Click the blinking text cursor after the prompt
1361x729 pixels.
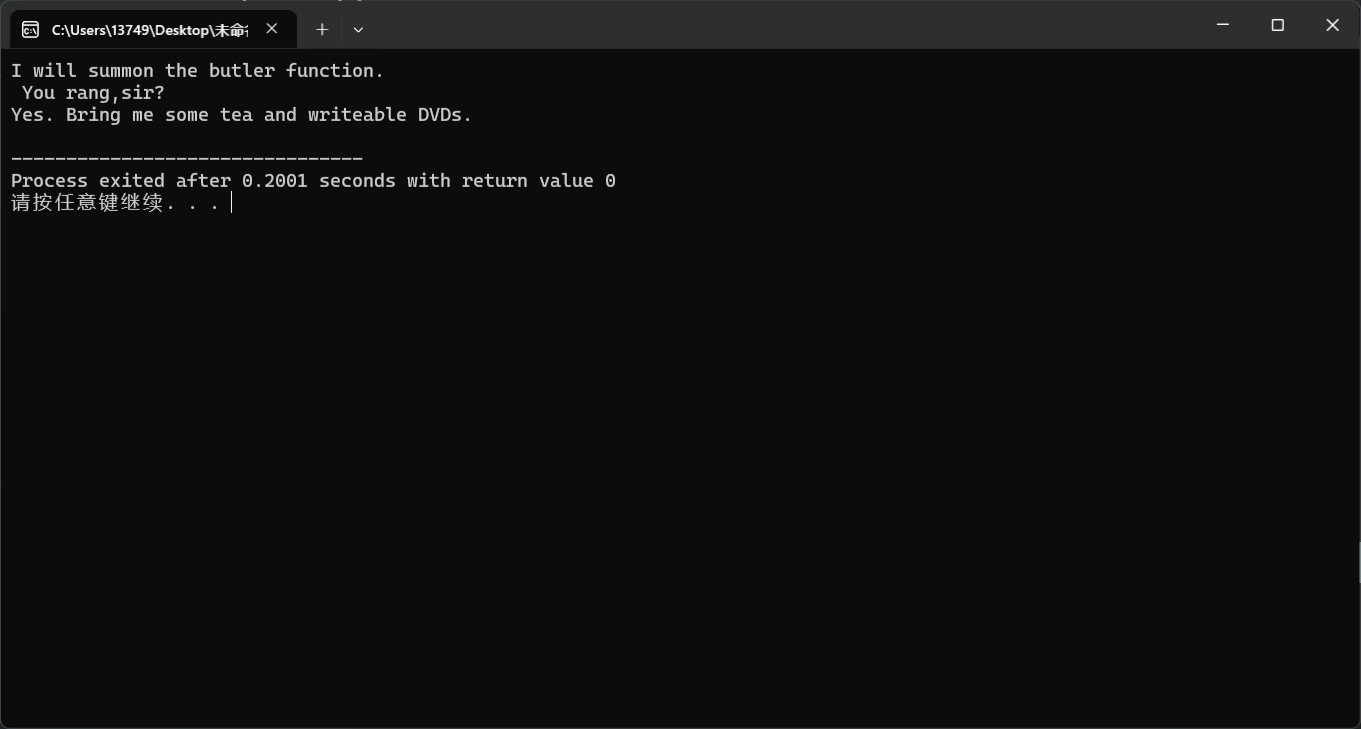(x=231, y=203)
